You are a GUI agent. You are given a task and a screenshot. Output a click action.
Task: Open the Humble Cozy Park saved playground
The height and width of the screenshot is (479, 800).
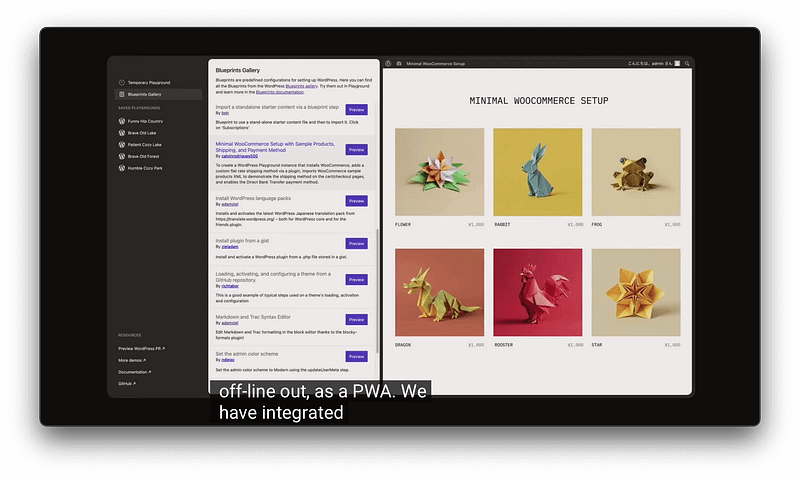pos(145,168)
